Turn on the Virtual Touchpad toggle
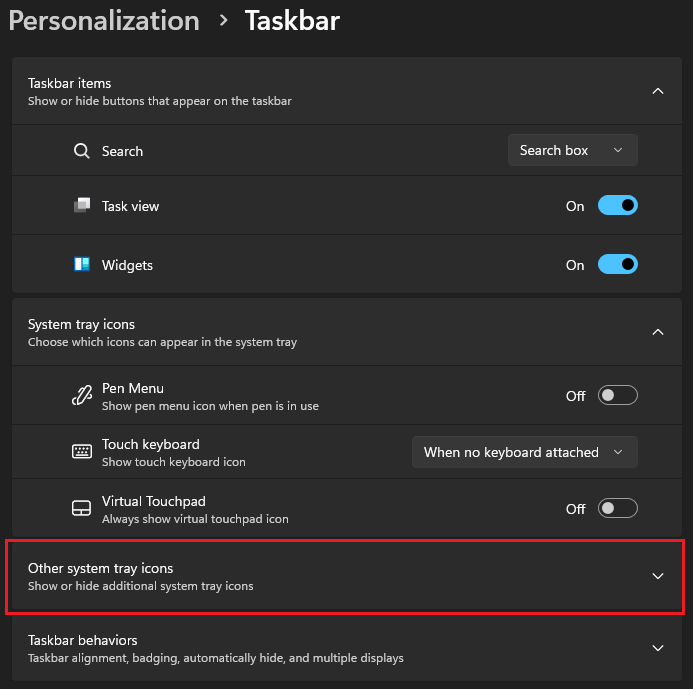Screen dimensions: 693x689 tap(617, 509)
